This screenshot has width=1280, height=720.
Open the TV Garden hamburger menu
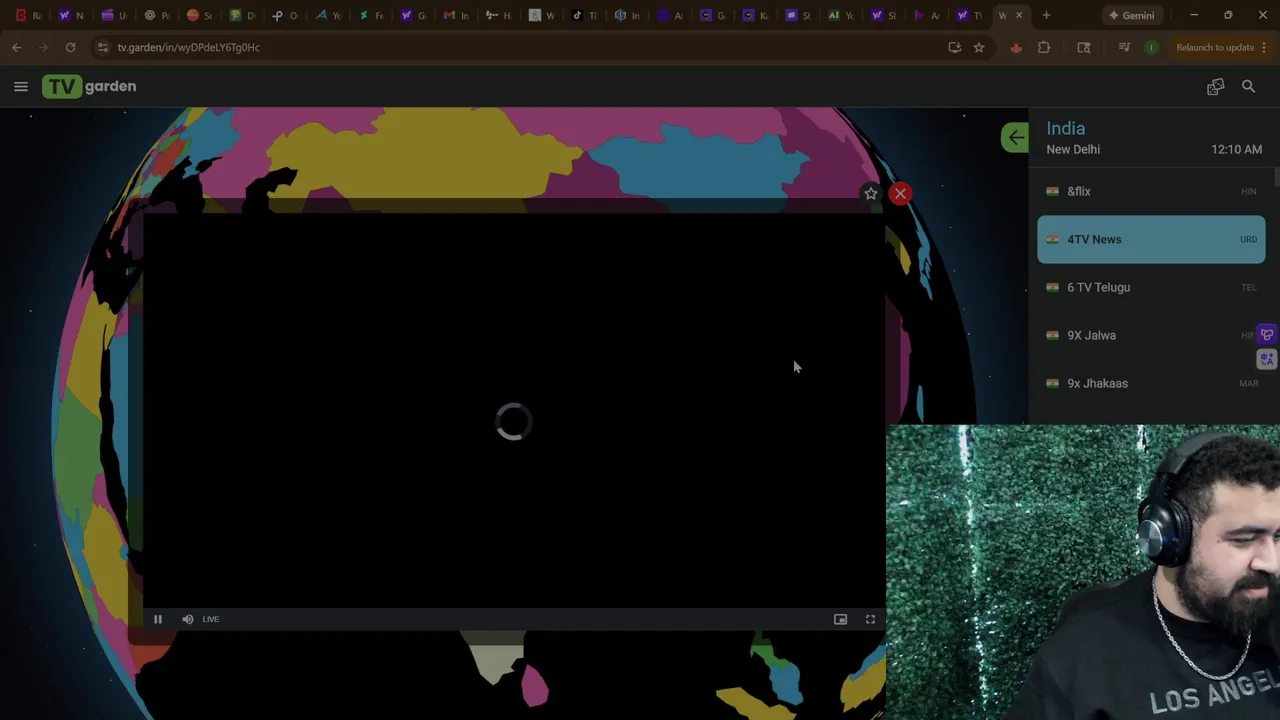(x=20, y=87)
